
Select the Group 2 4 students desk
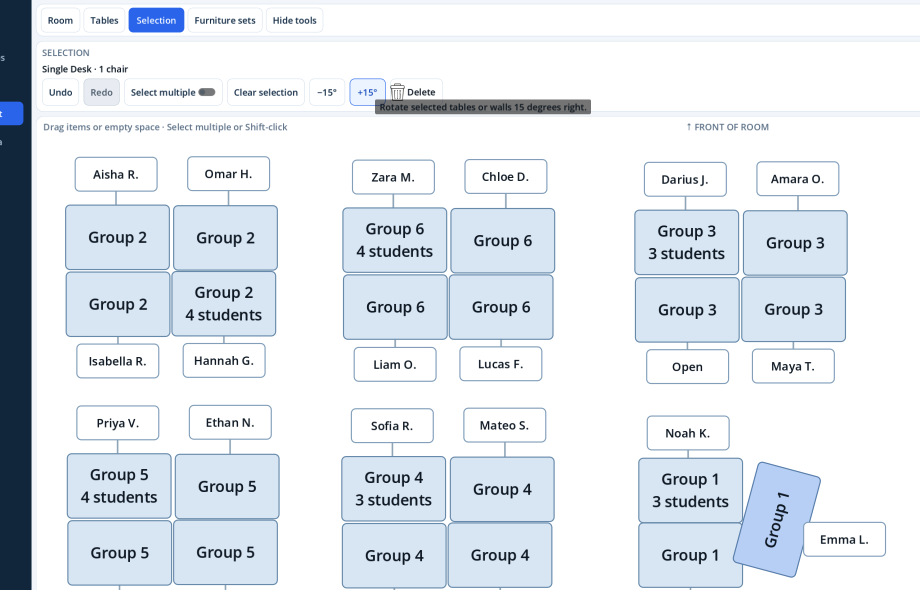click(x=224, y=304)
